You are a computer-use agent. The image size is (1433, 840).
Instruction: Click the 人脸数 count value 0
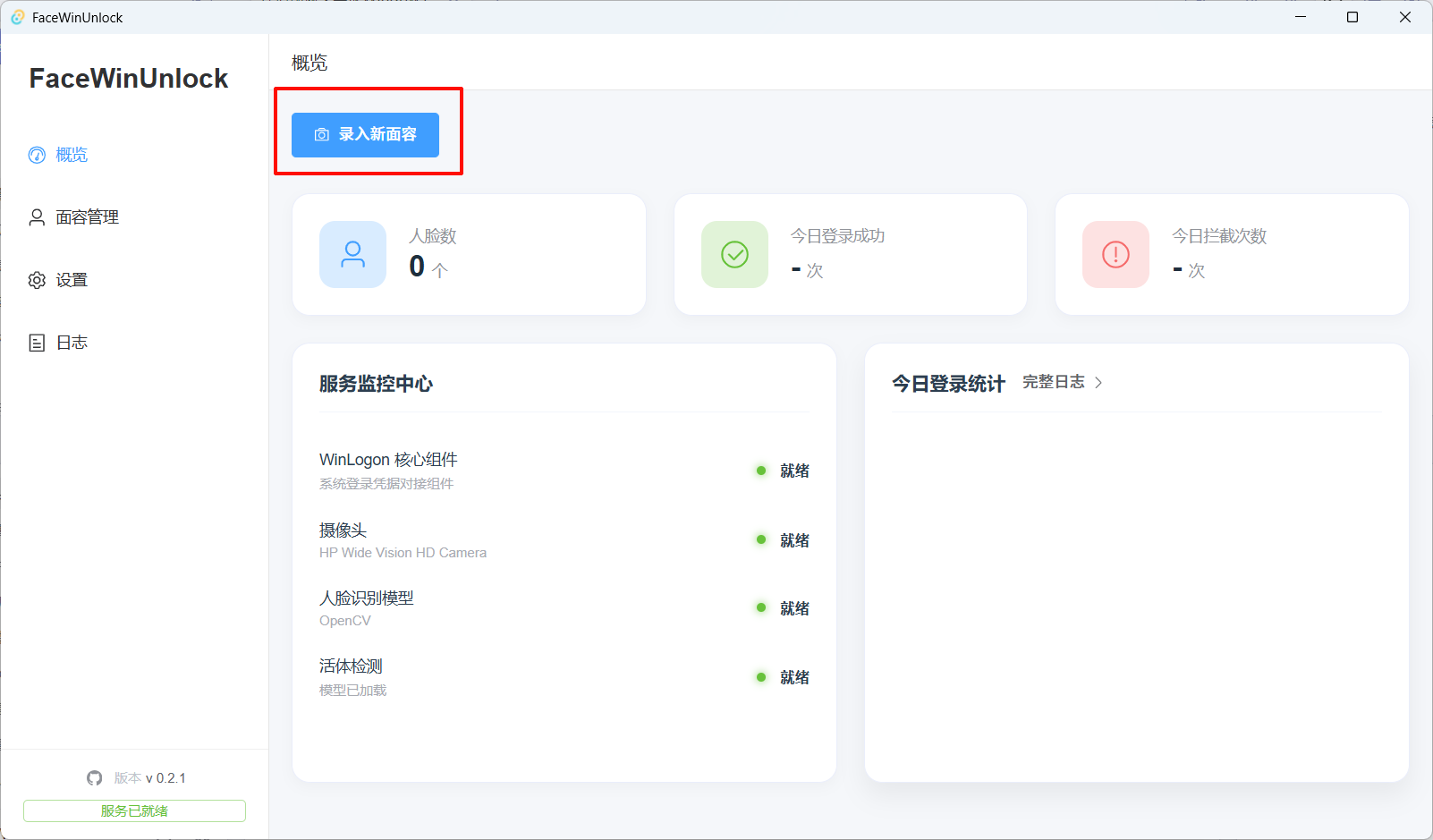(417, 267)
